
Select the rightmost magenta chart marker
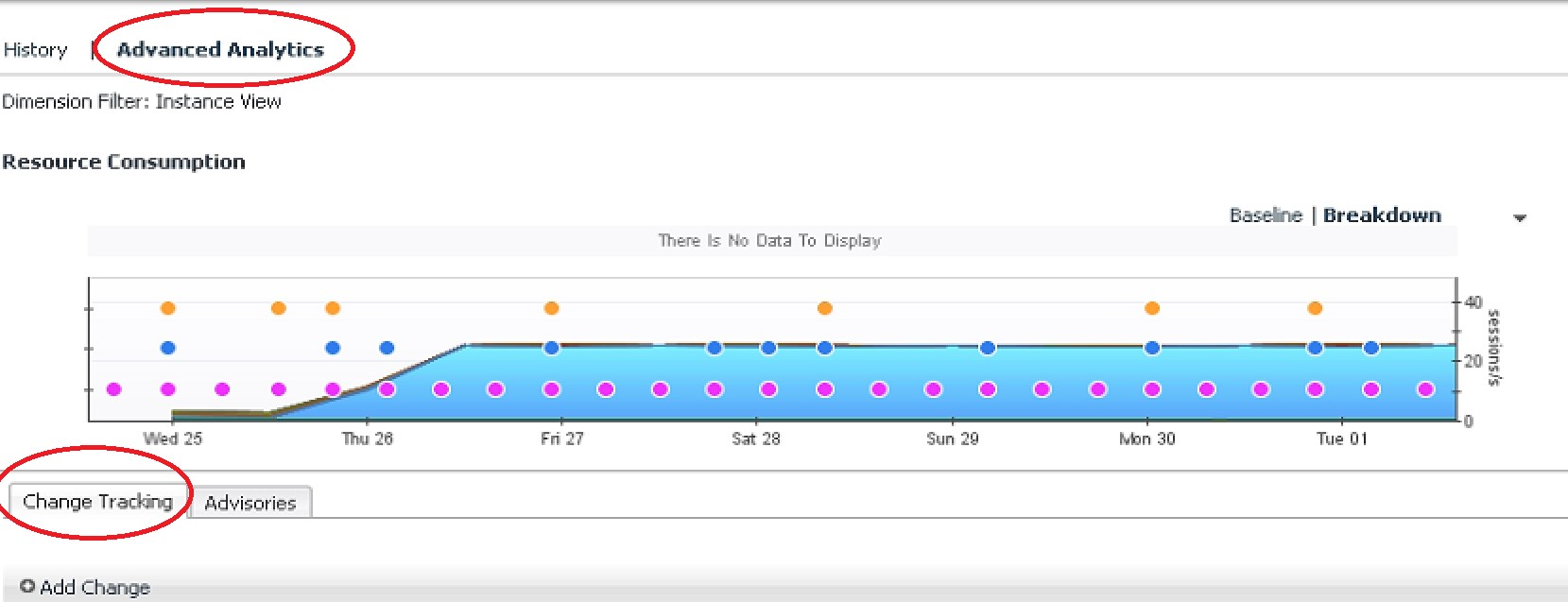1426,389
